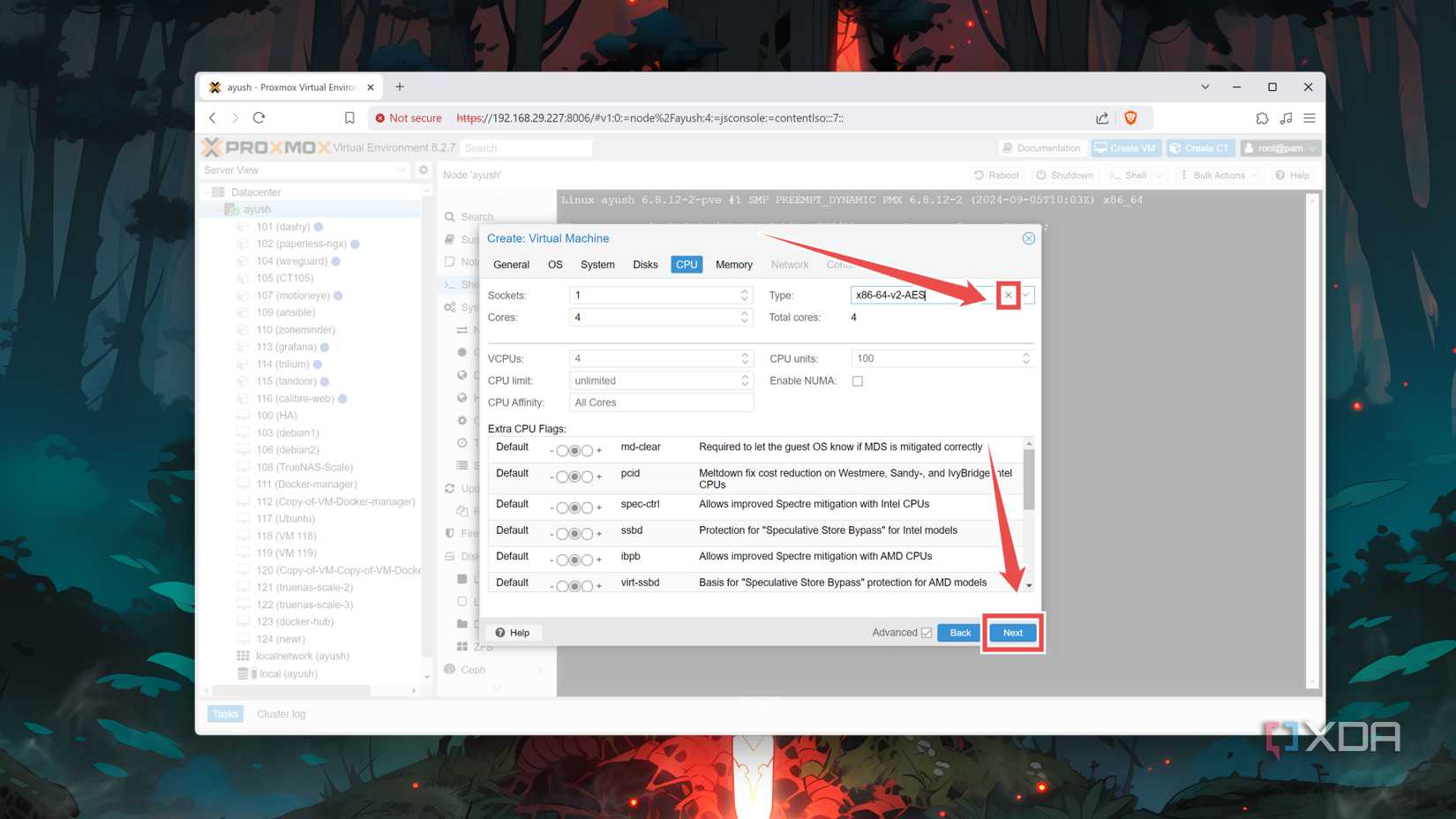Set md-clear flag to on (plus radio)
The height and width of the screenshot is (819, 1456).
587,451
